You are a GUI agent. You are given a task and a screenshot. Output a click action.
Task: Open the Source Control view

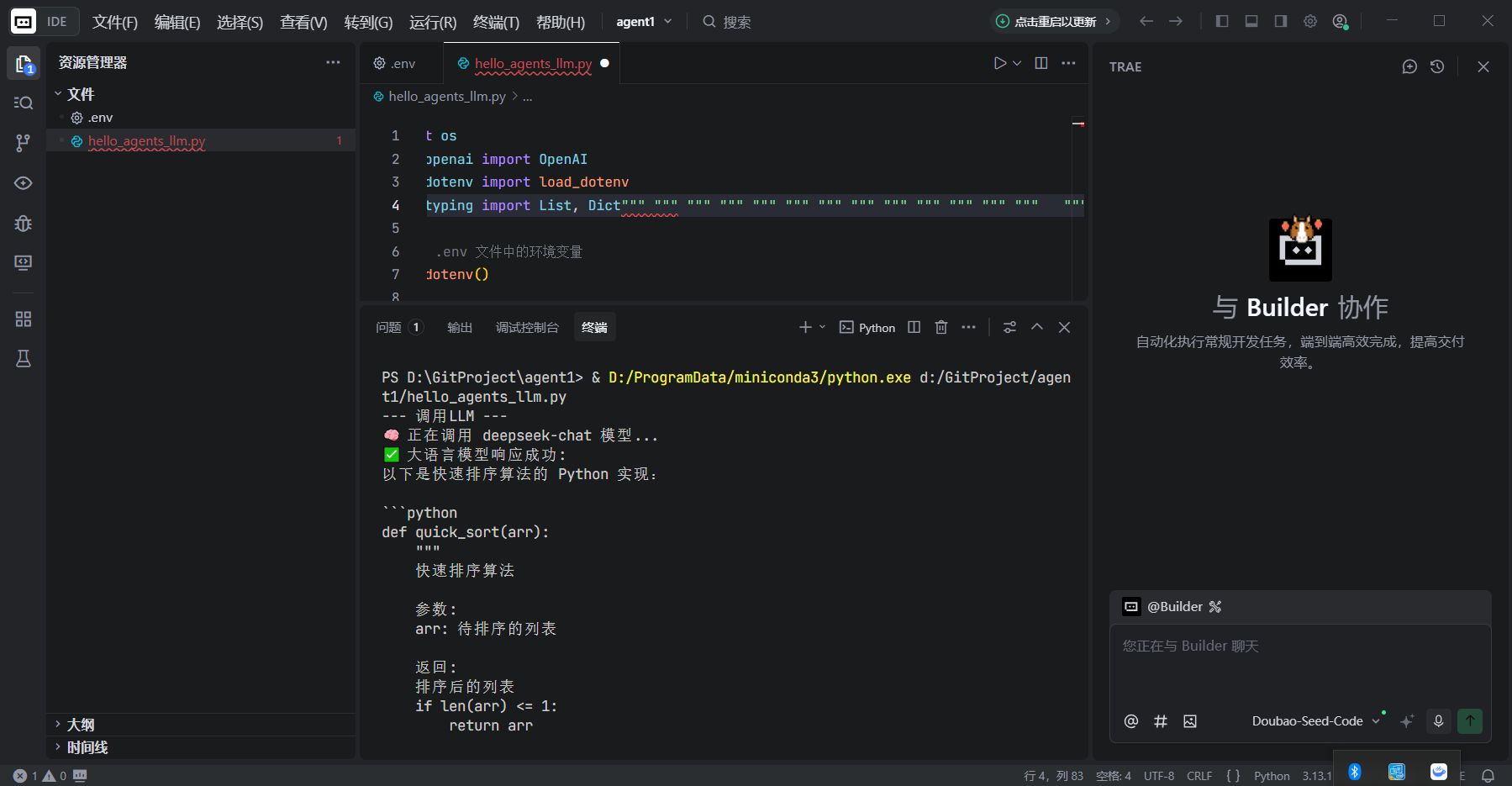pyautogui.click(x=24, y=143)
